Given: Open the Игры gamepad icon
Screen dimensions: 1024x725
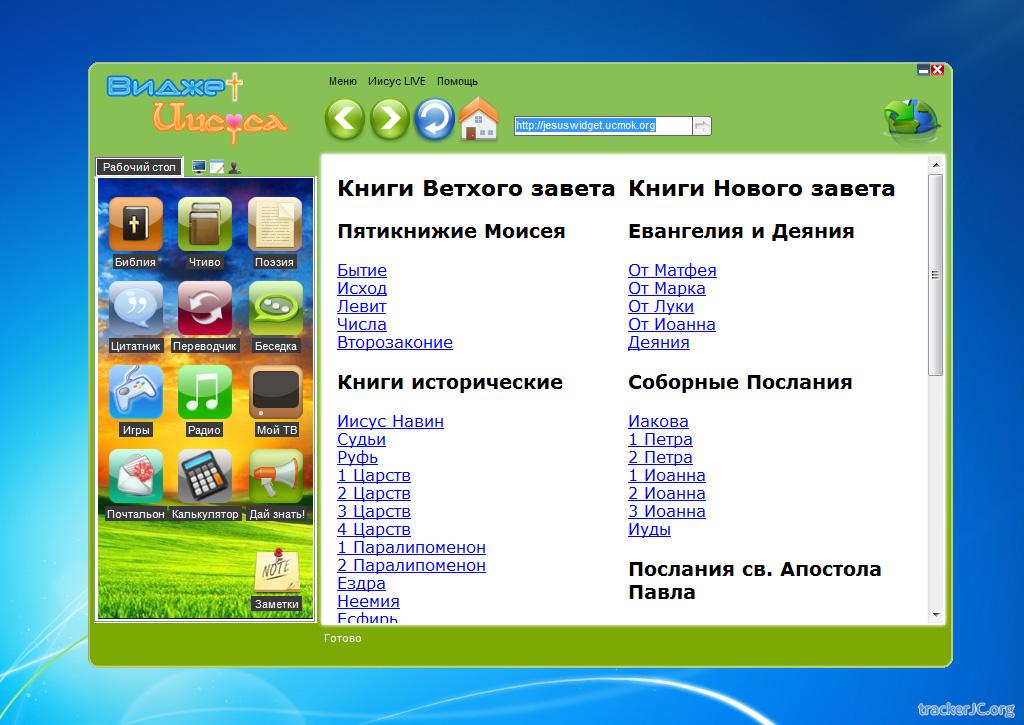Looking at the screenshot, I should pyautogui.click(x=135, y=392).
